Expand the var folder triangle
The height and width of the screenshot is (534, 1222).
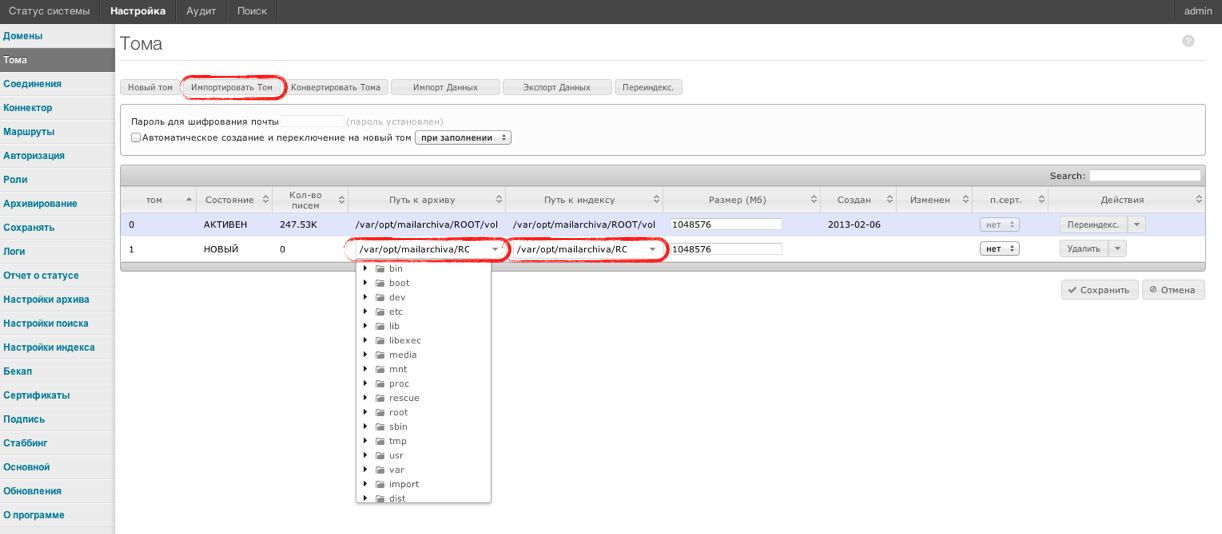click(x=366, y=470)
